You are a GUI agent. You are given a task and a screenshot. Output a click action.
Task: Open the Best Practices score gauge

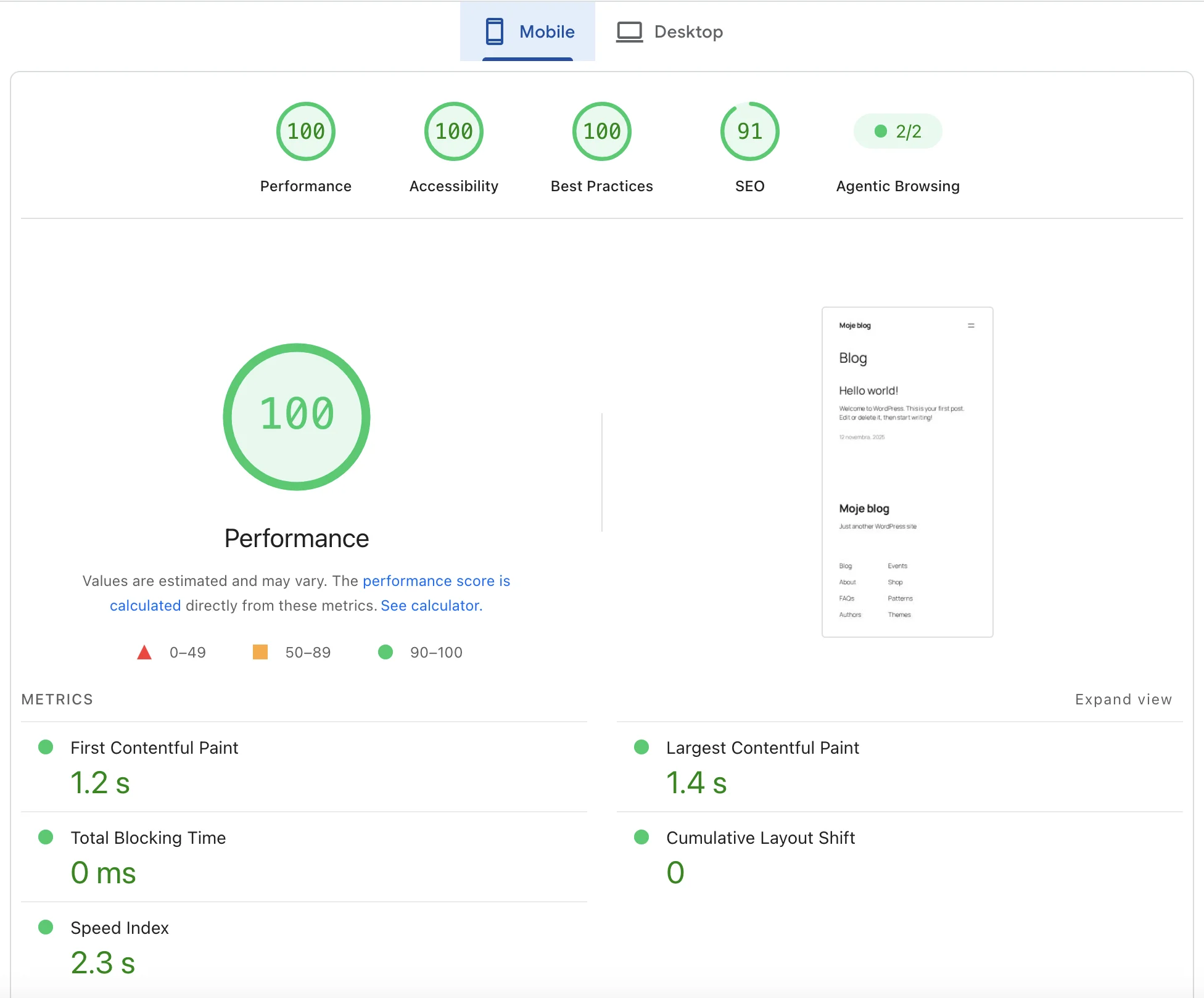(x=602, y=131)
